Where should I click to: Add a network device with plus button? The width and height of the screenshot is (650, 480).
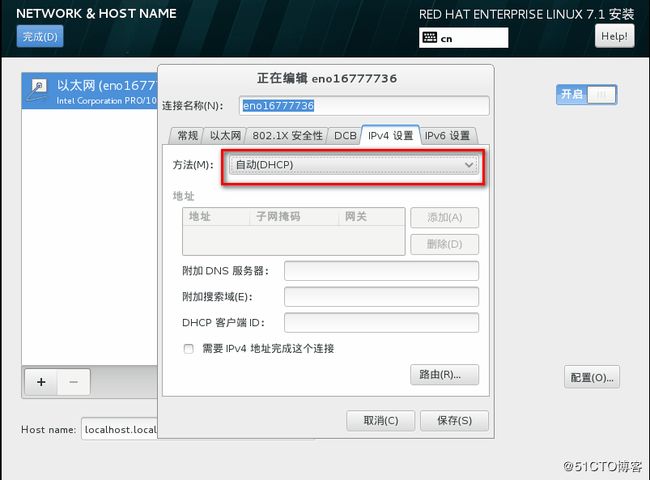pos(41,382)
